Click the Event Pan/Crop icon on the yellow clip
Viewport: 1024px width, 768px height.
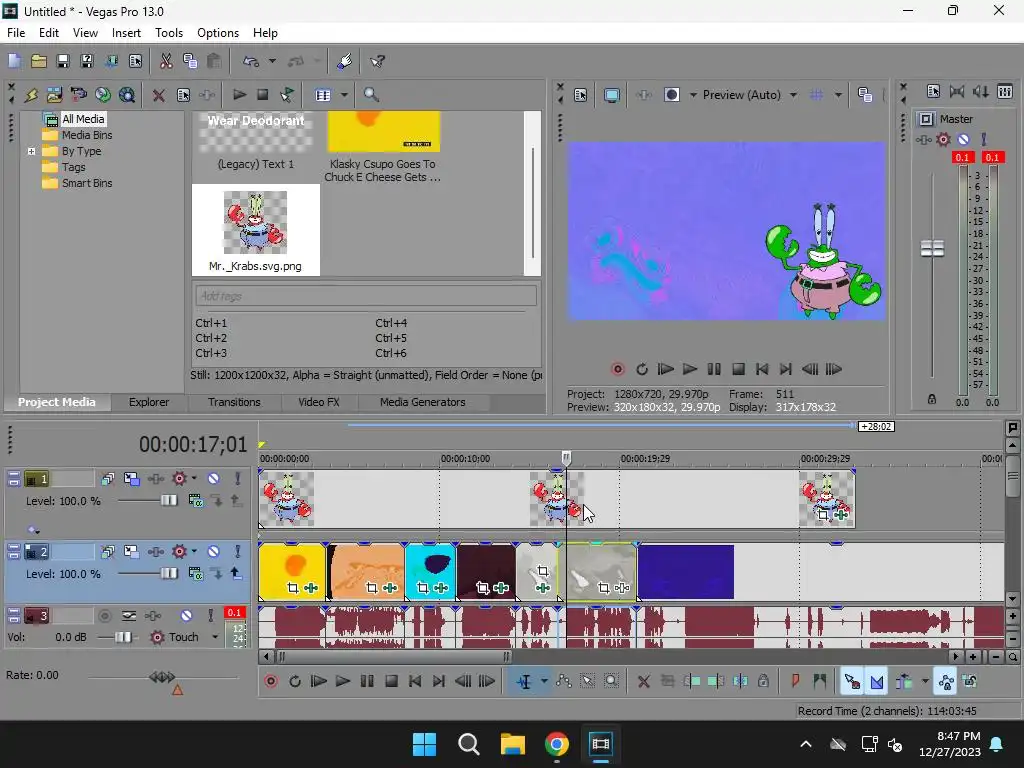coord(293,588)
